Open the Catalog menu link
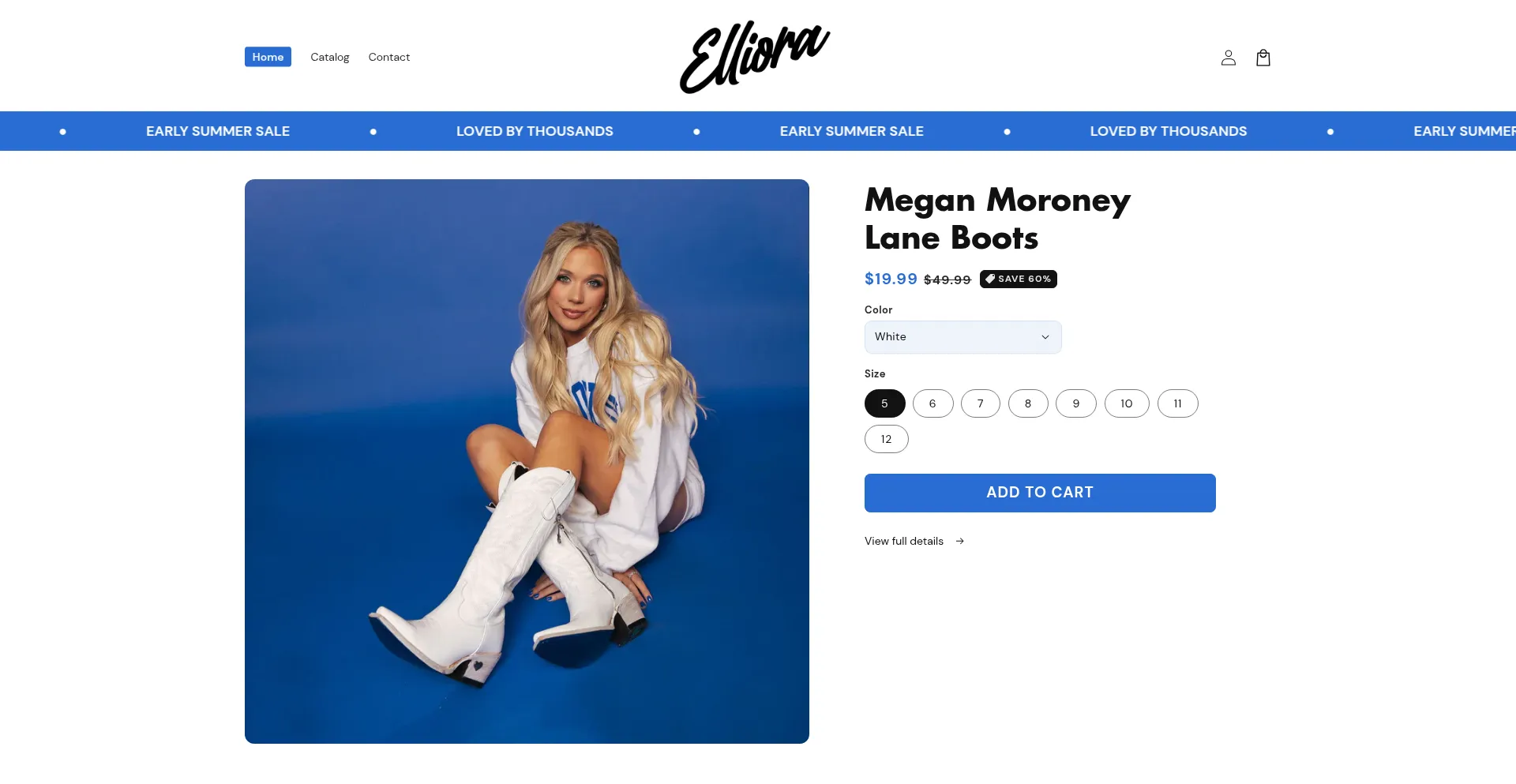The image size is (1516, 784). point(329,57)
